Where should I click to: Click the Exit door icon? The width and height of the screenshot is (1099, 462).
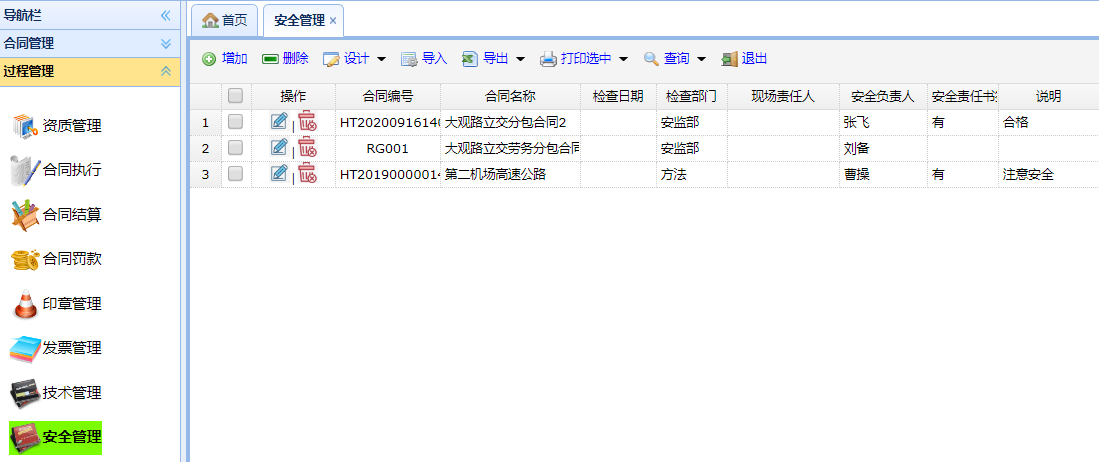click(x=730, y=59)
